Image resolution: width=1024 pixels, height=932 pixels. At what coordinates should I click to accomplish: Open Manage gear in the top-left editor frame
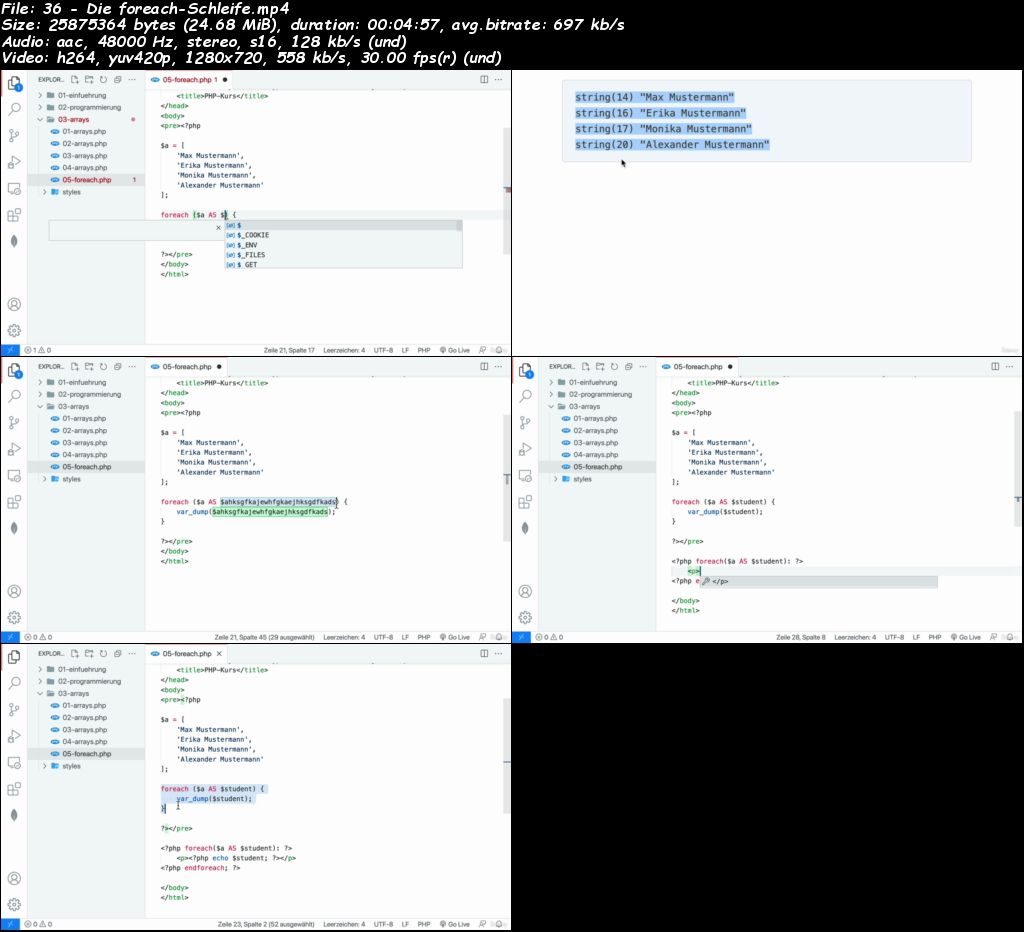click(14, 330)
